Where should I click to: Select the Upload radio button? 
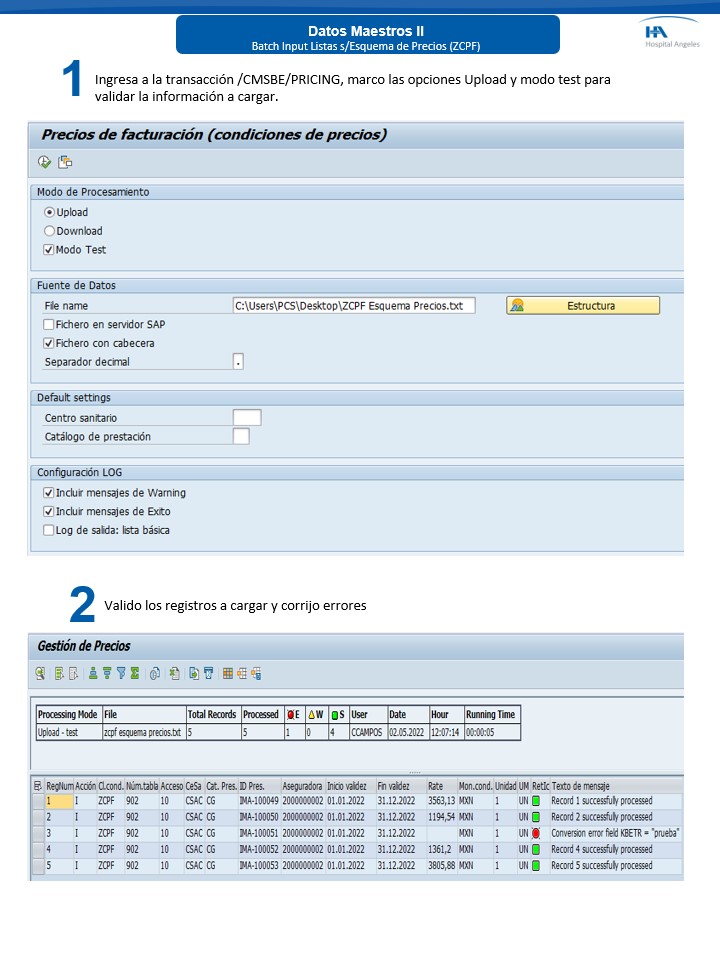click(x=50, y=212)
